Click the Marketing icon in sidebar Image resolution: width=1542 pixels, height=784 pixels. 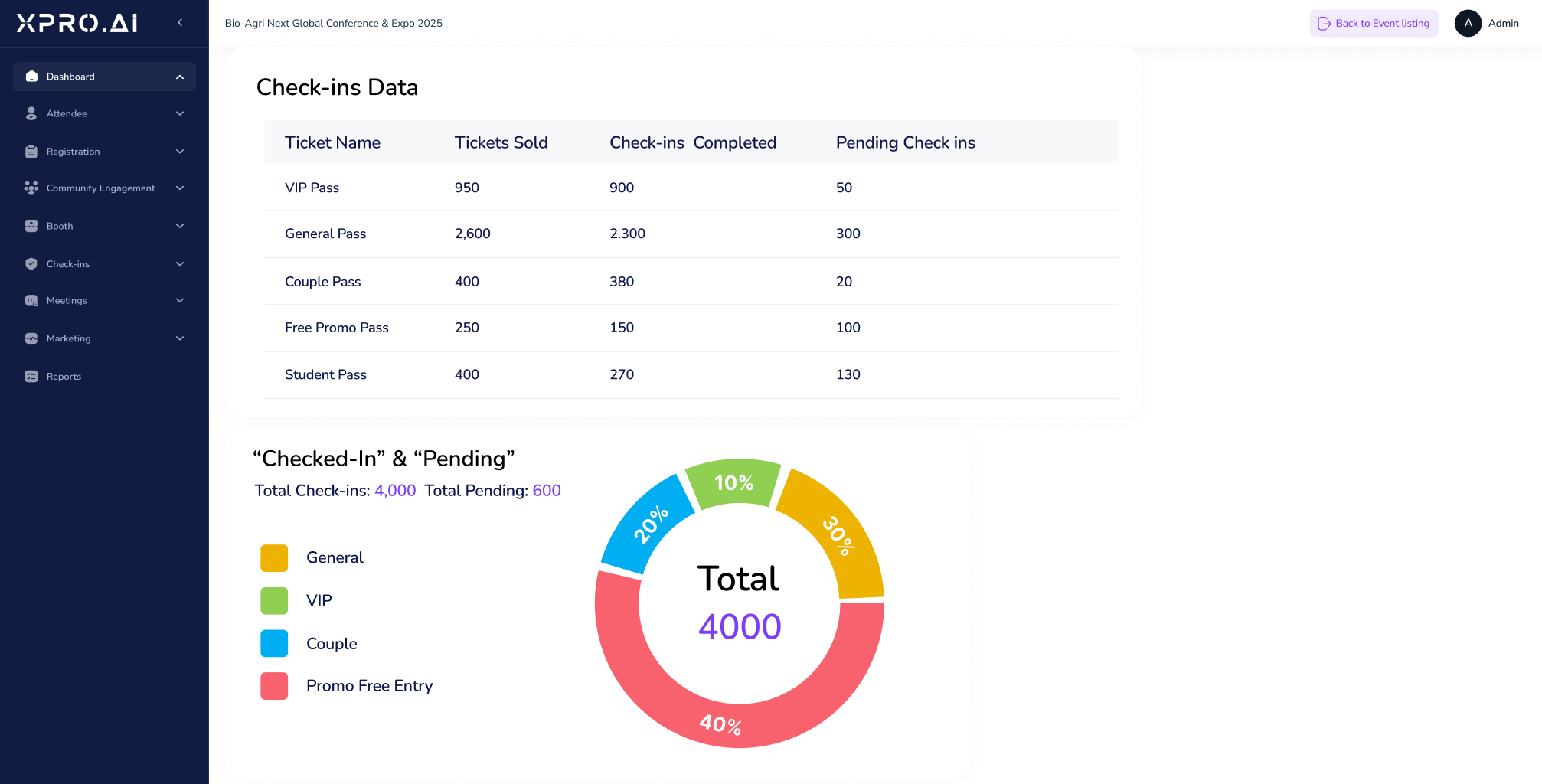31,338
